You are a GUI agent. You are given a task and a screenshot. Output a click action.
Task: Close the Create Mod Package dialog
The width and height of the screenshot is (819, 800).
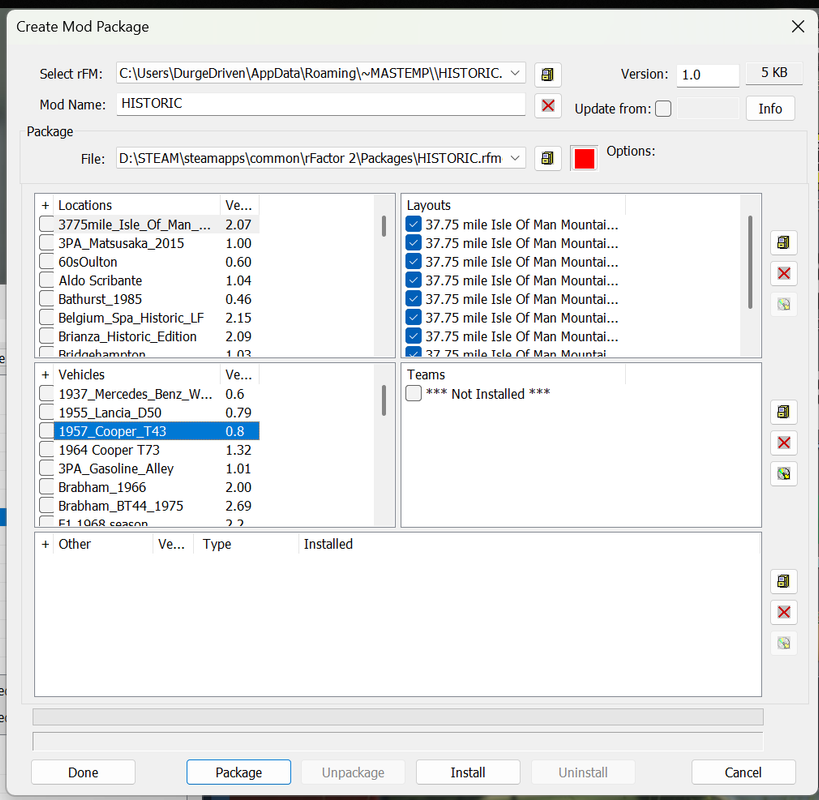[798, 26]
